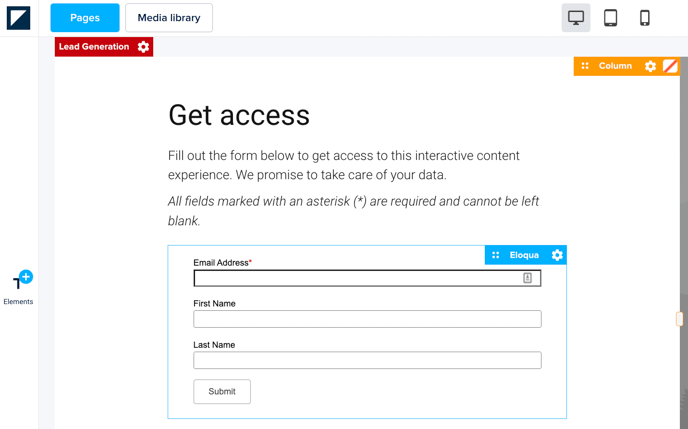Image resolution: width=688 pixels, height=429 pixels.
Task: Click the autofill icon in Email field
Action: [x=527, y=278]
